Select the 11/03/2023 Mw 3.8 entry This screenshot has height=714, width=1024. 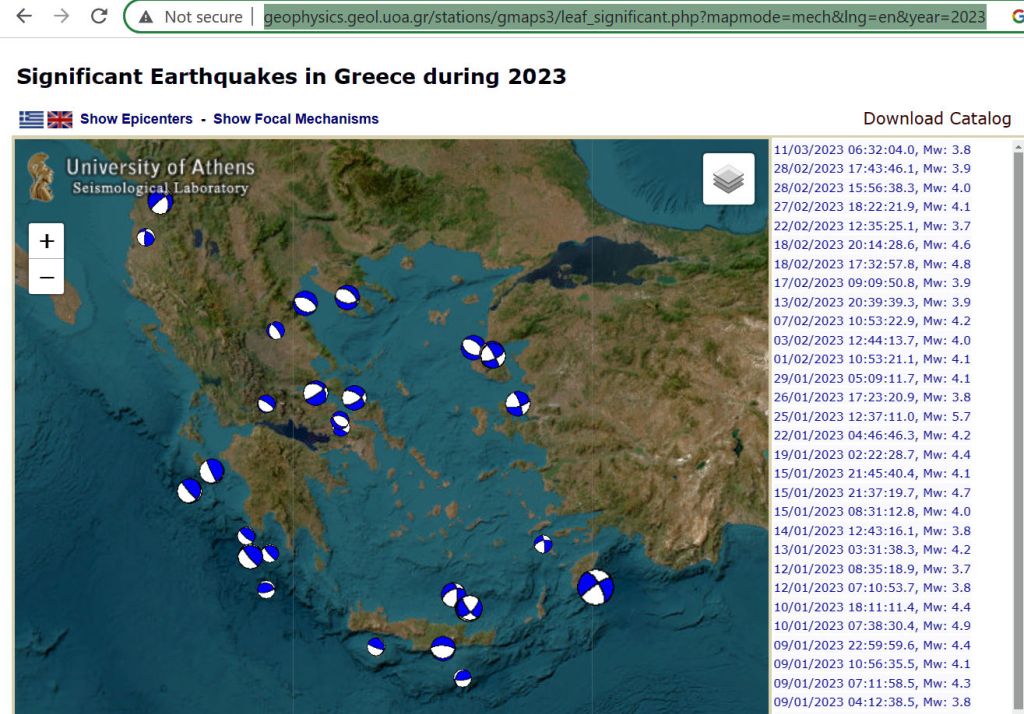tap(872, 150)
